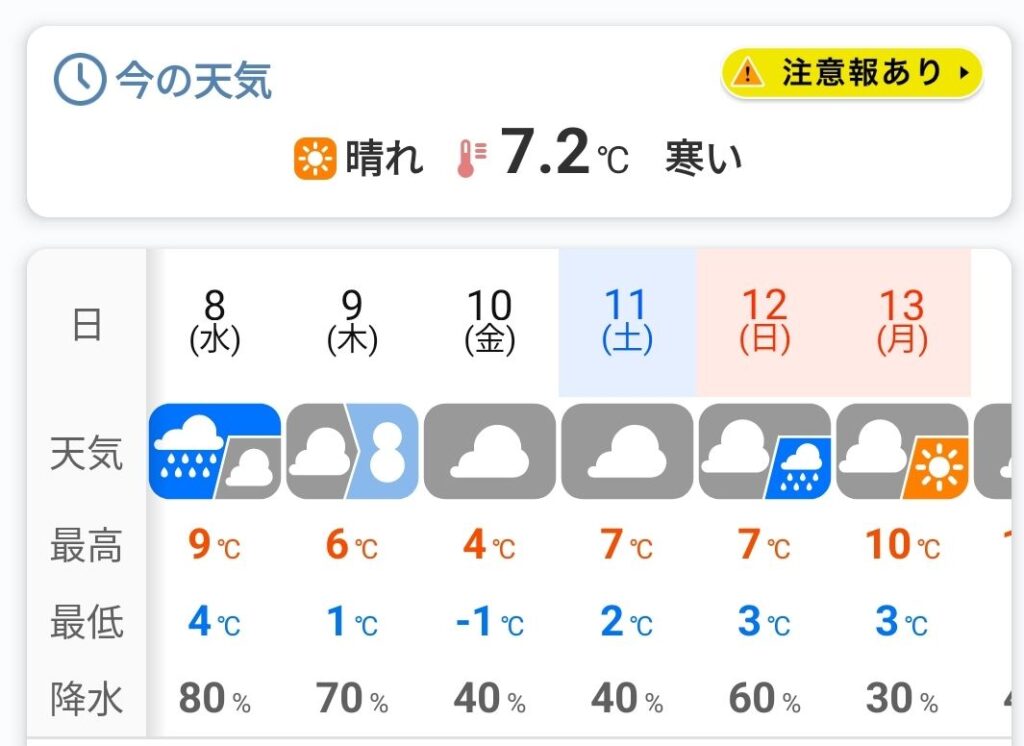Screen dimensions: 1024x746
Task: Click the cloud-then-sun icon for day 13
Action: [902, 451]
